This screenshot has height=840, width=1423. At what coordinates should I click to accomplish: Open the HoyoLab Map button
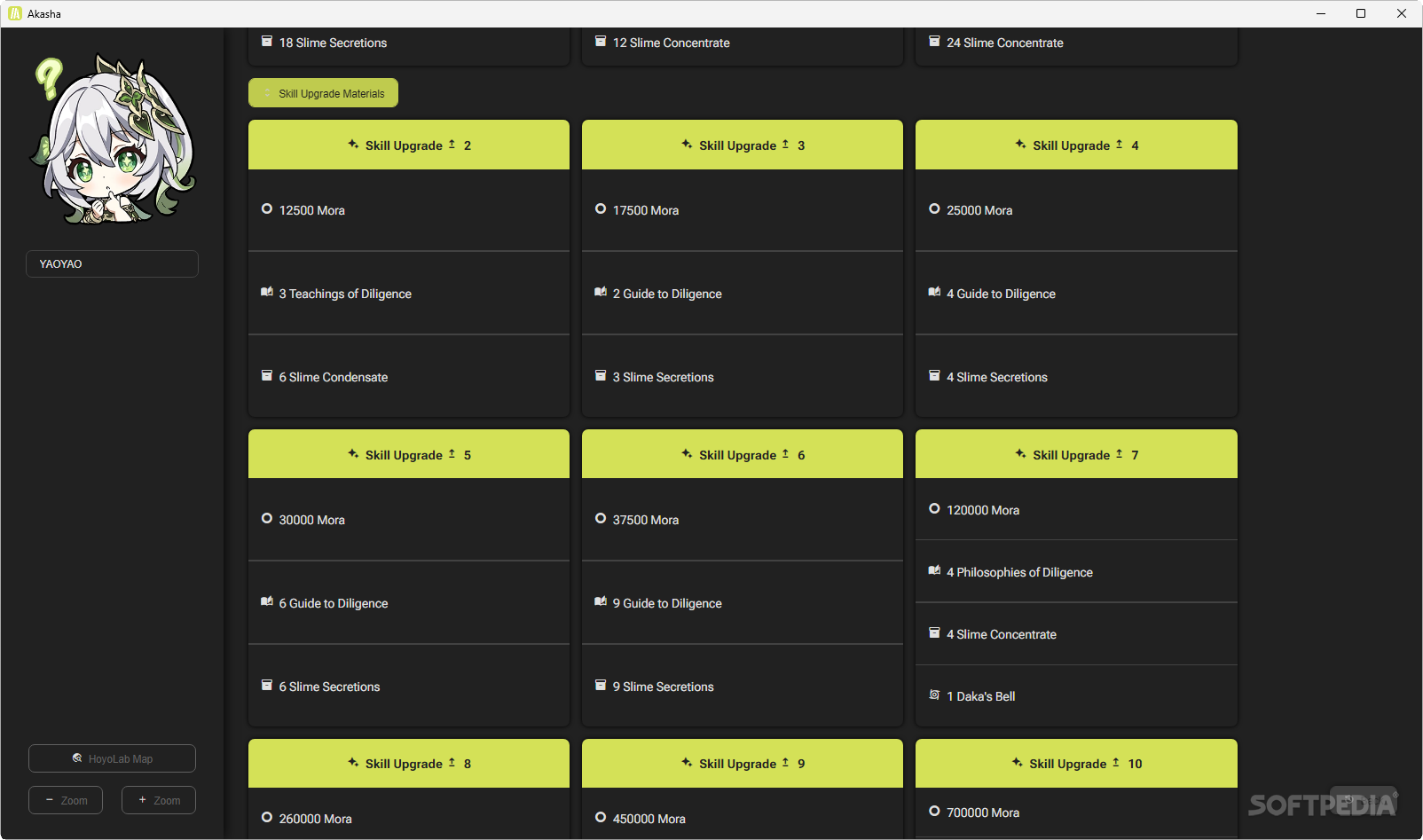112,758
